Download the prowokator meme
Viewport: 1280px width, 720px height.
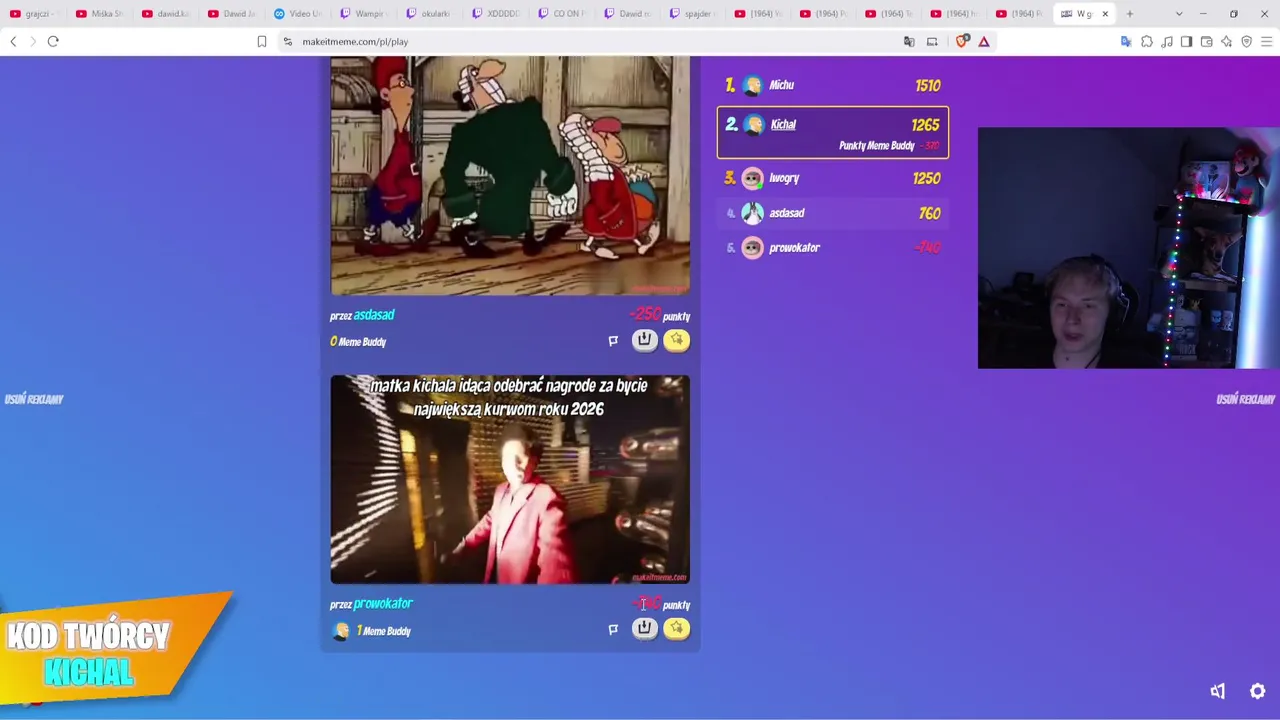point(645,628)
